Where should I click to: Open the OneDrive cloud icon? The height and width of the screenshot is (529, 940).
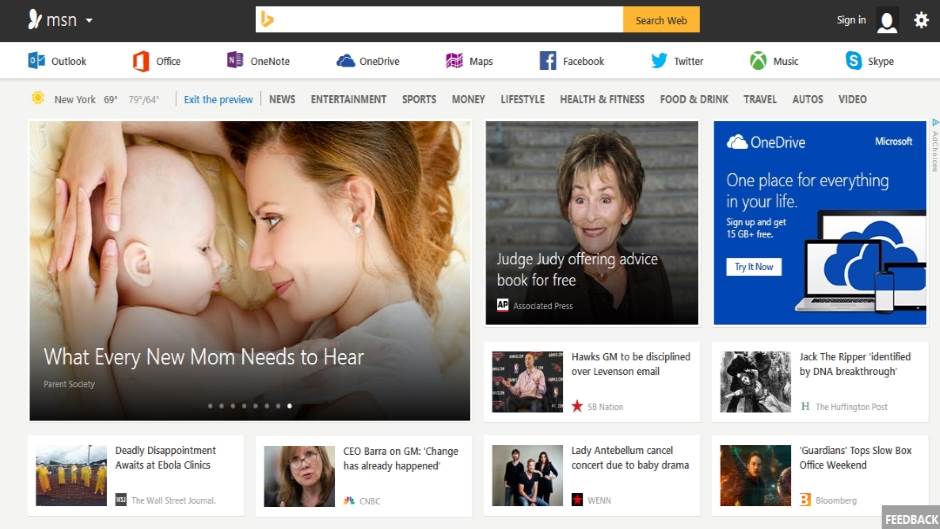(x=346, y=61)
